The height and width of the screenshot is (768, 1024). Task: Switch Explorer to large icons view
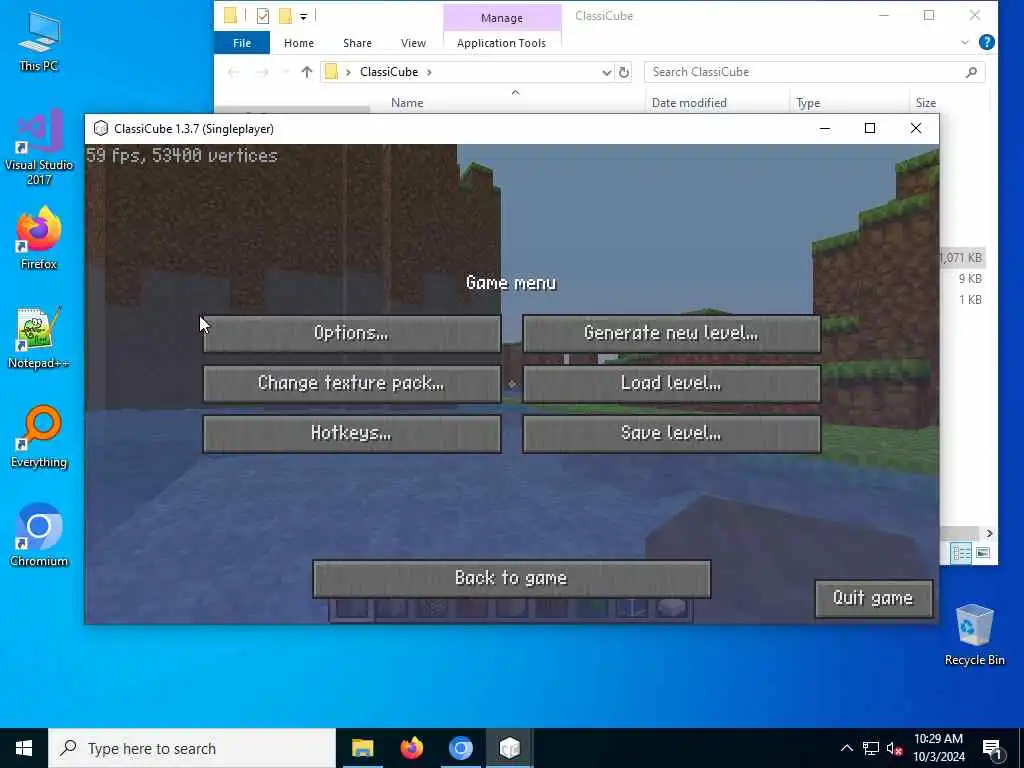click(x=983, y=553)
